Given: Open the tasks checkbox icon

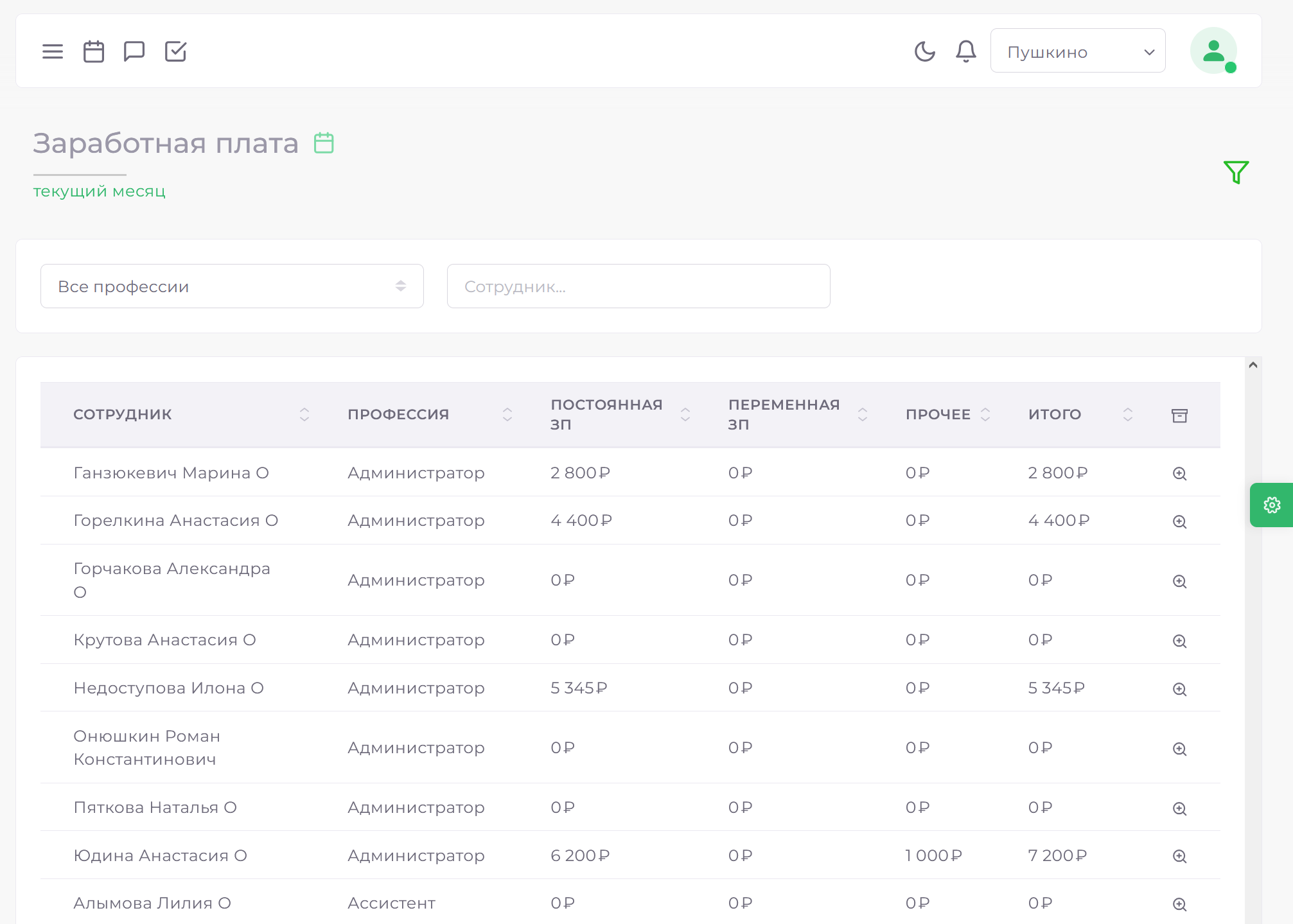Looking at the screenshot, I should [175, 51].
